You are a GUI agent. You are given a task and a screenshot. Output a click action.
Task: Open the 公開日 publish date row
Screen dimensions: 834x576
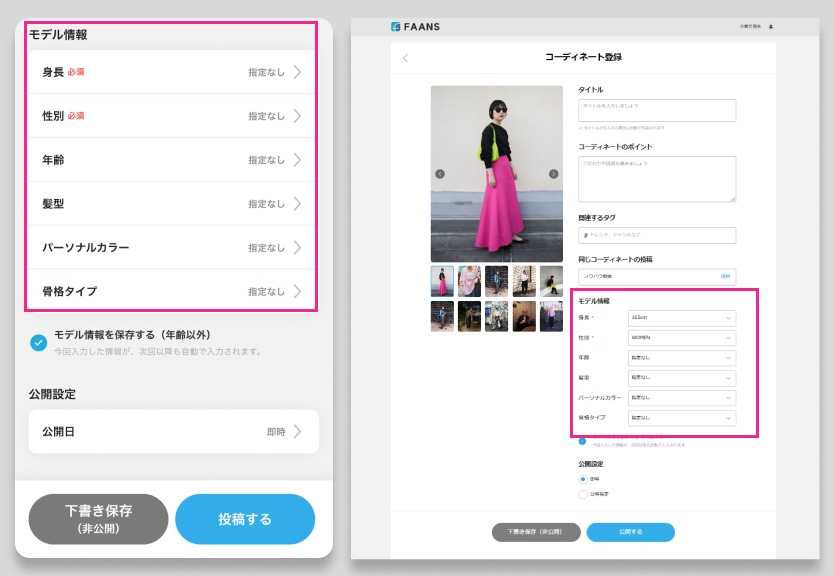[174, 431]
